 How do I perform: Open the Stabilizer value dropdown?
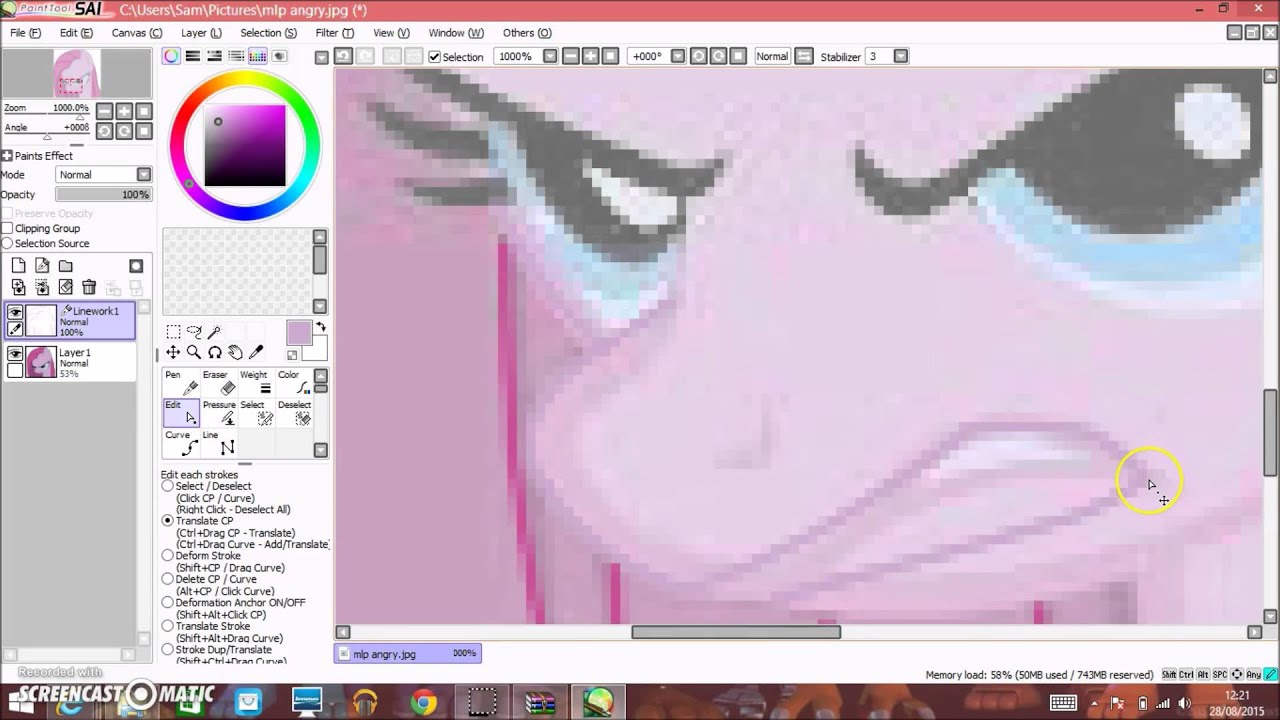901,57
